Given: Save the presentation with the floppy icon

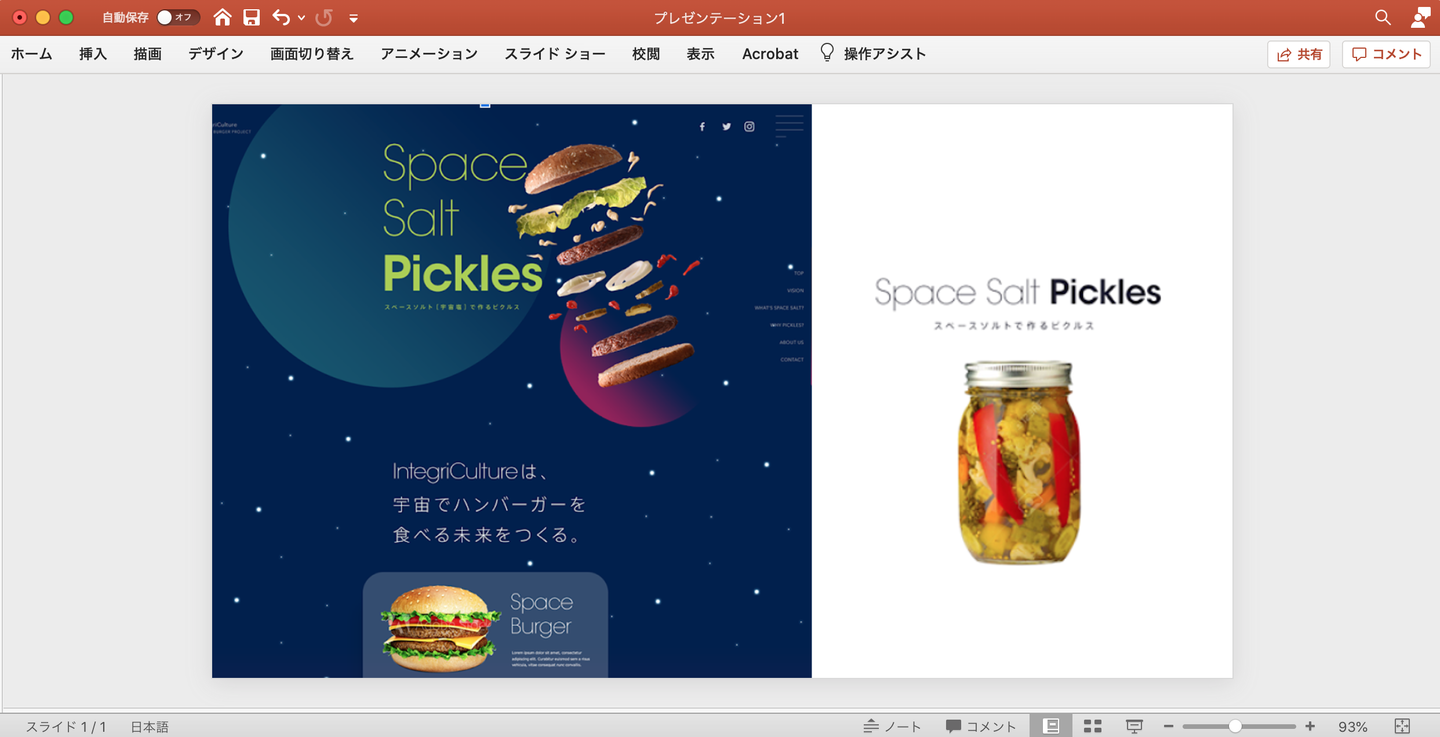Looking at the screenshot, I should [x=251, y=17].
